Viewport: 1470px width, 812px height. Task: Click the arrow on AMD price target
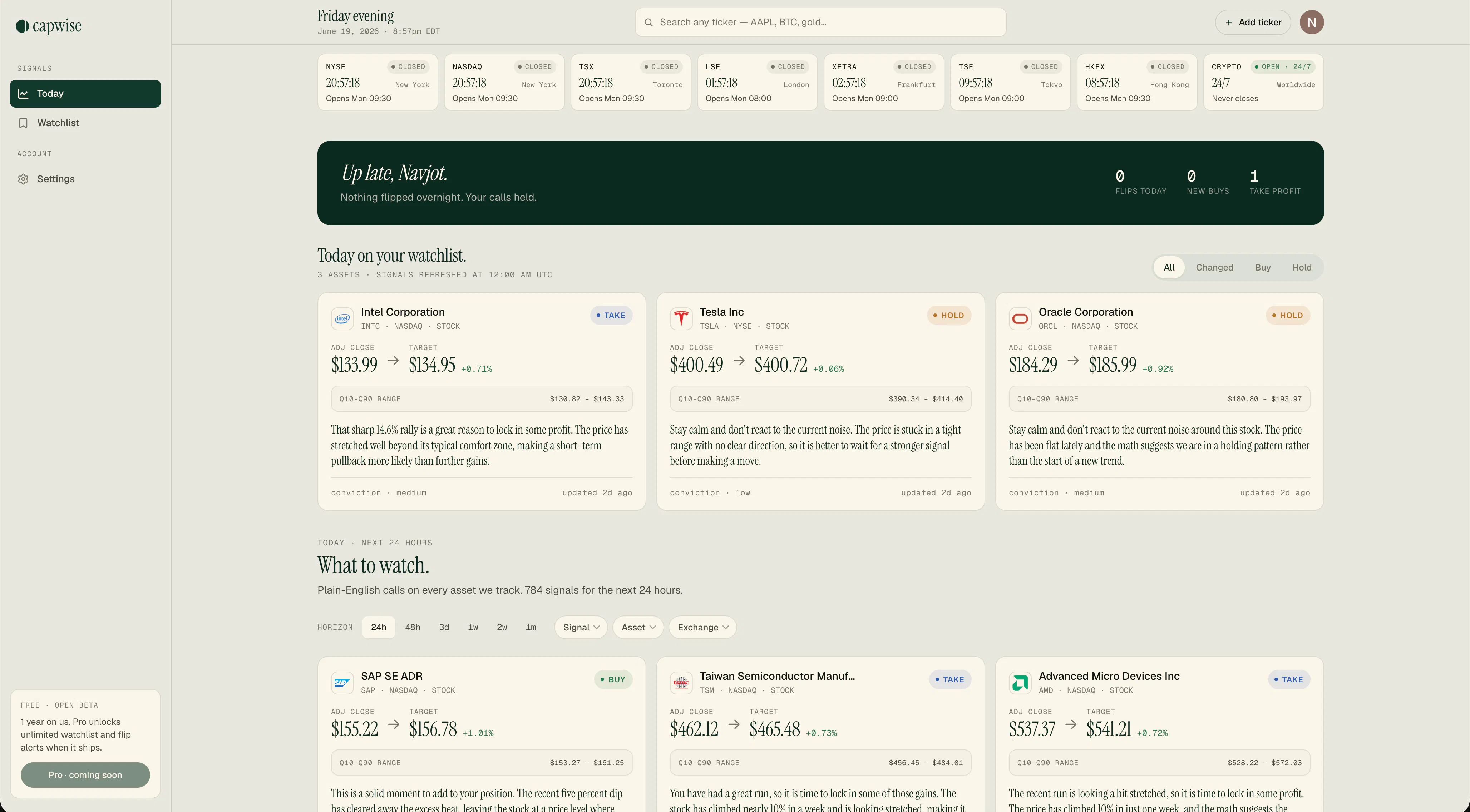click(x=1071, y=725)
